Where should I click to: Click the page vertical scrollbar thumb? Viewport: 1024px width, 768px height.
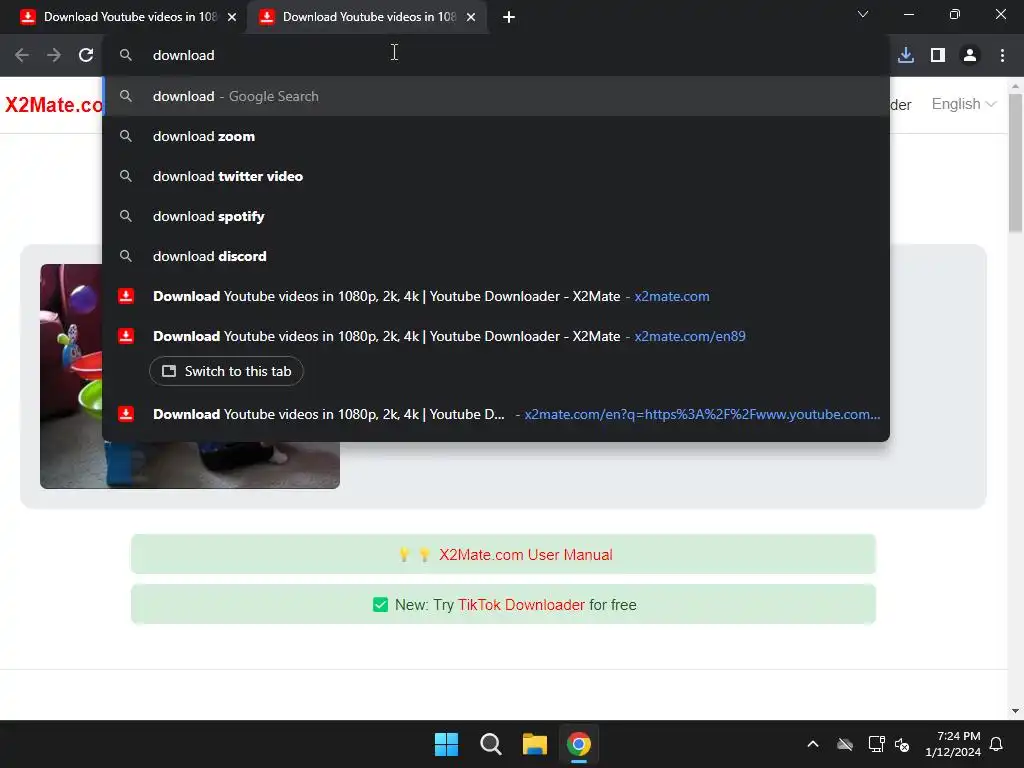tap(1015, 163)
